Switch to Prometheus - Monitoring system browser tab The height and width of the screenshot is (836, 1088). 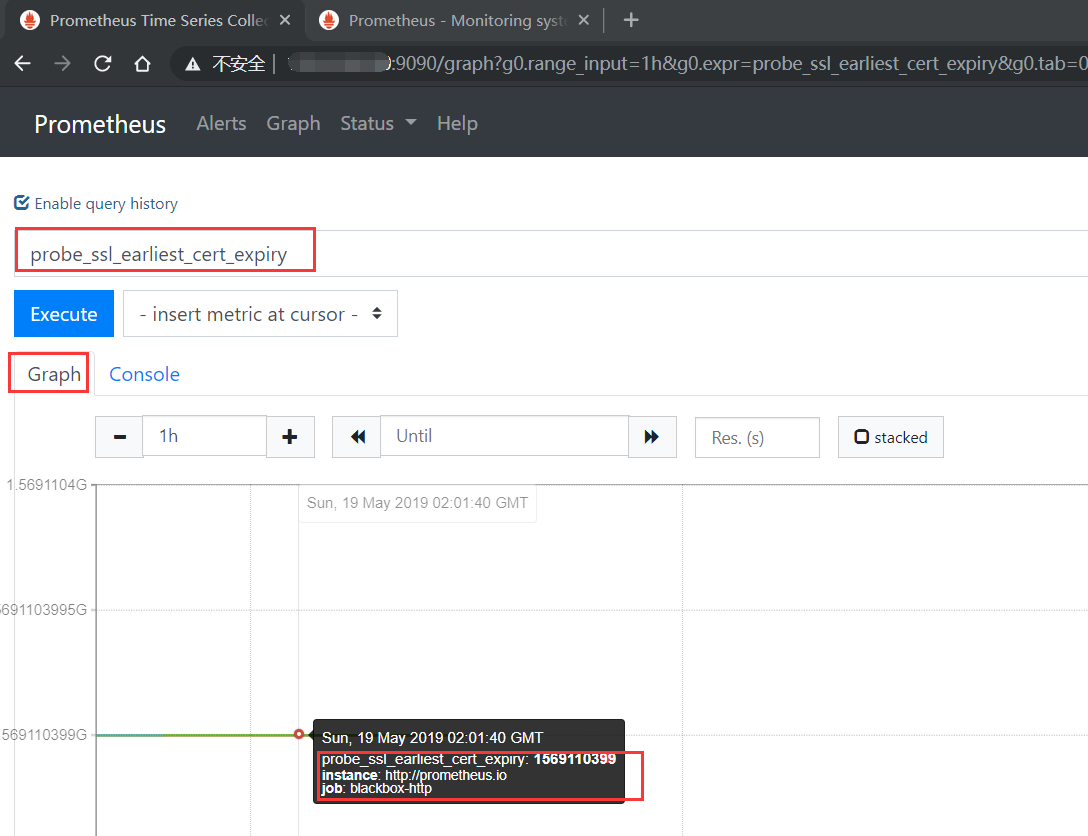454,21
